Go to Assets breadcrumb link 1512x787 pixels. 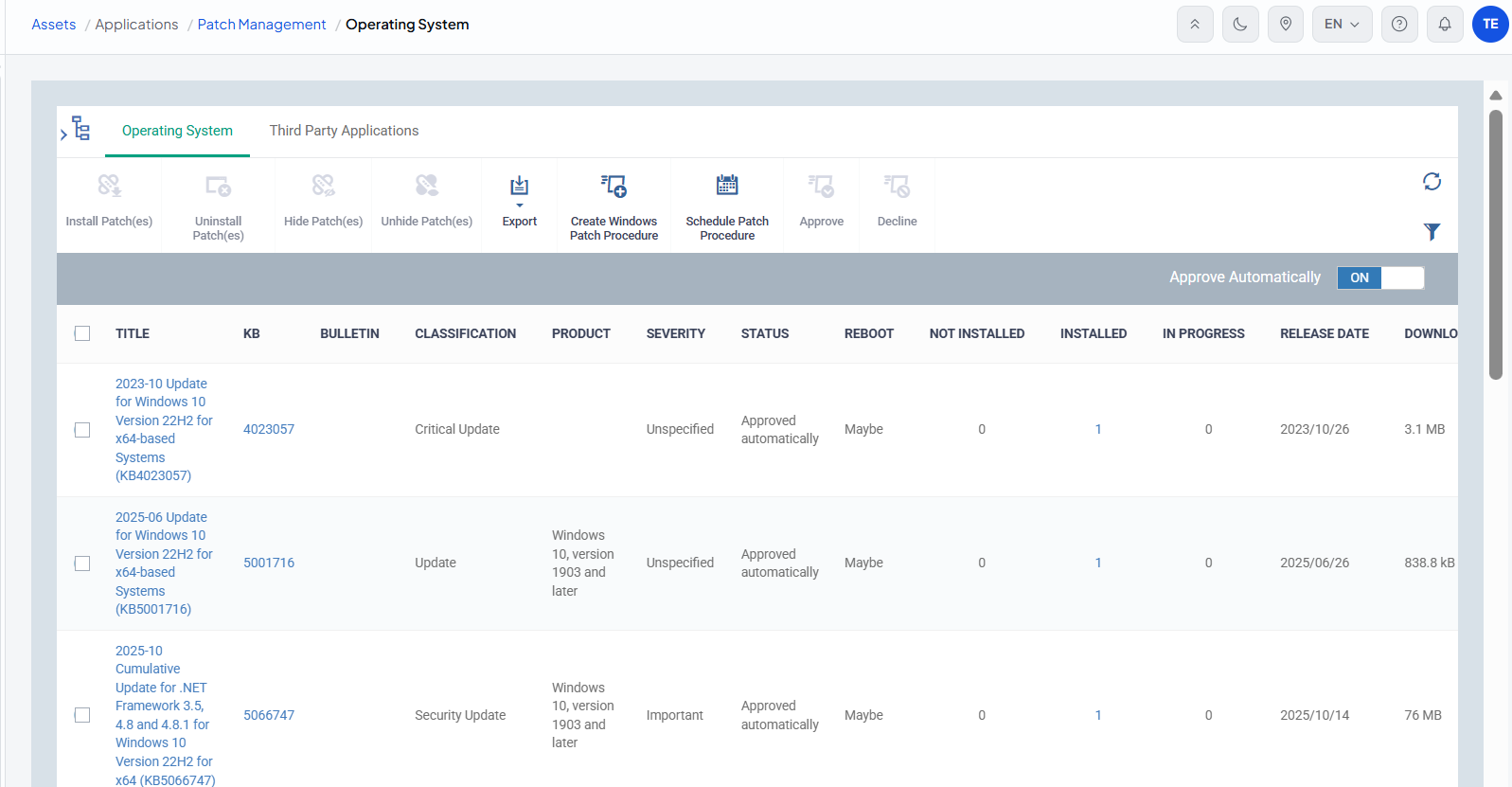click(x=53, y=25)
